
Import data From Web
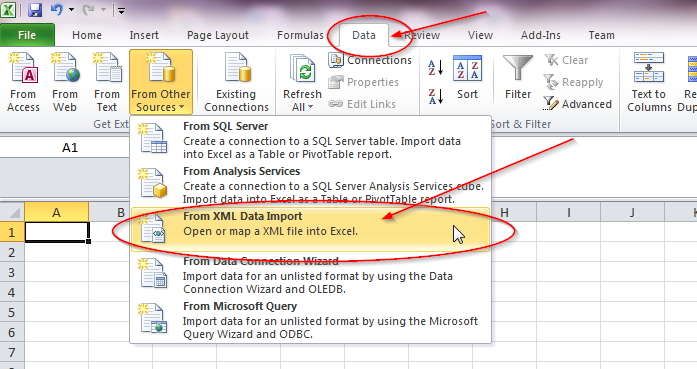(65, 82)
